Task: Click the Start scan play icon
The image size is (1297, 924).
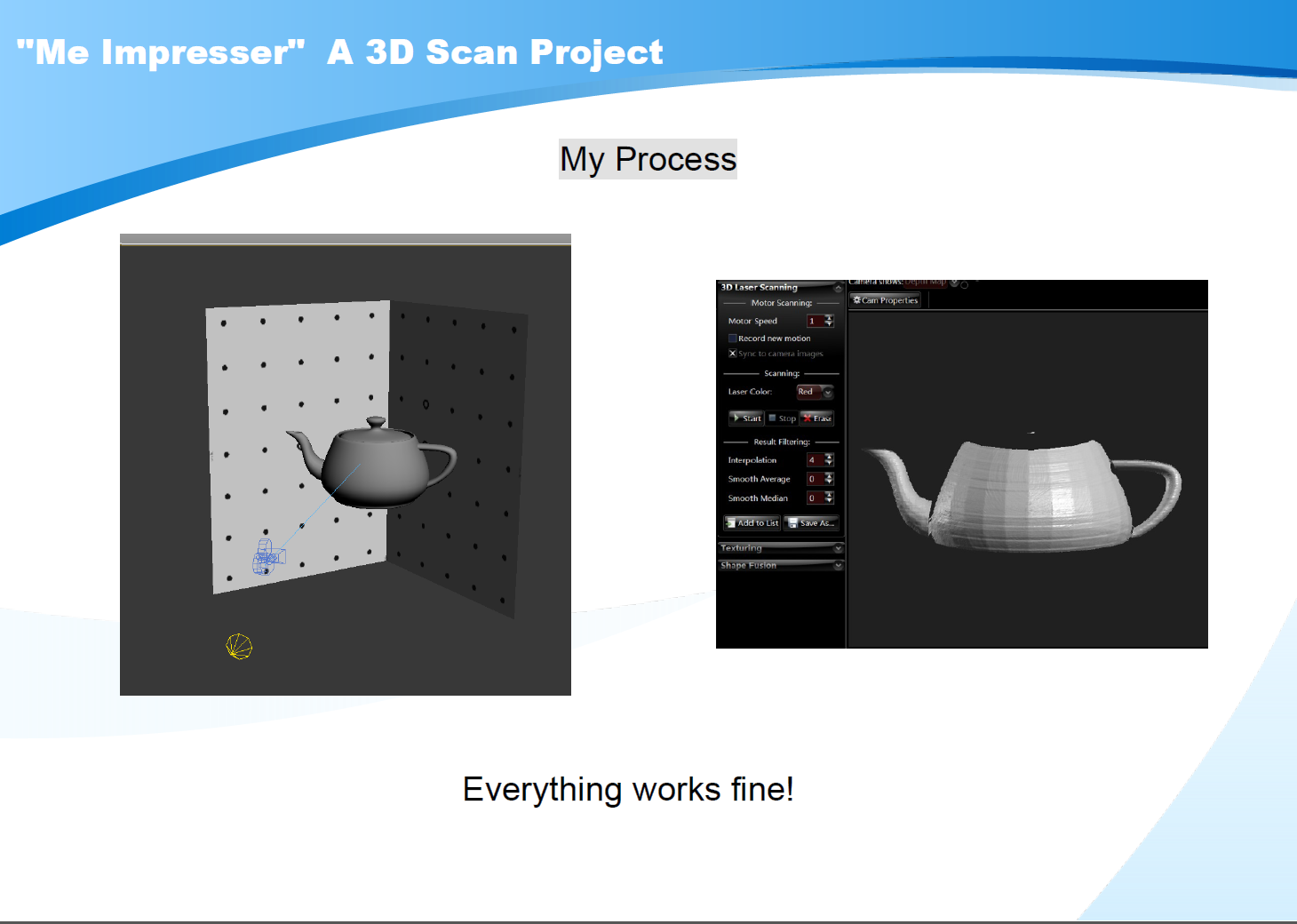Action: click(x=736, y=418)
